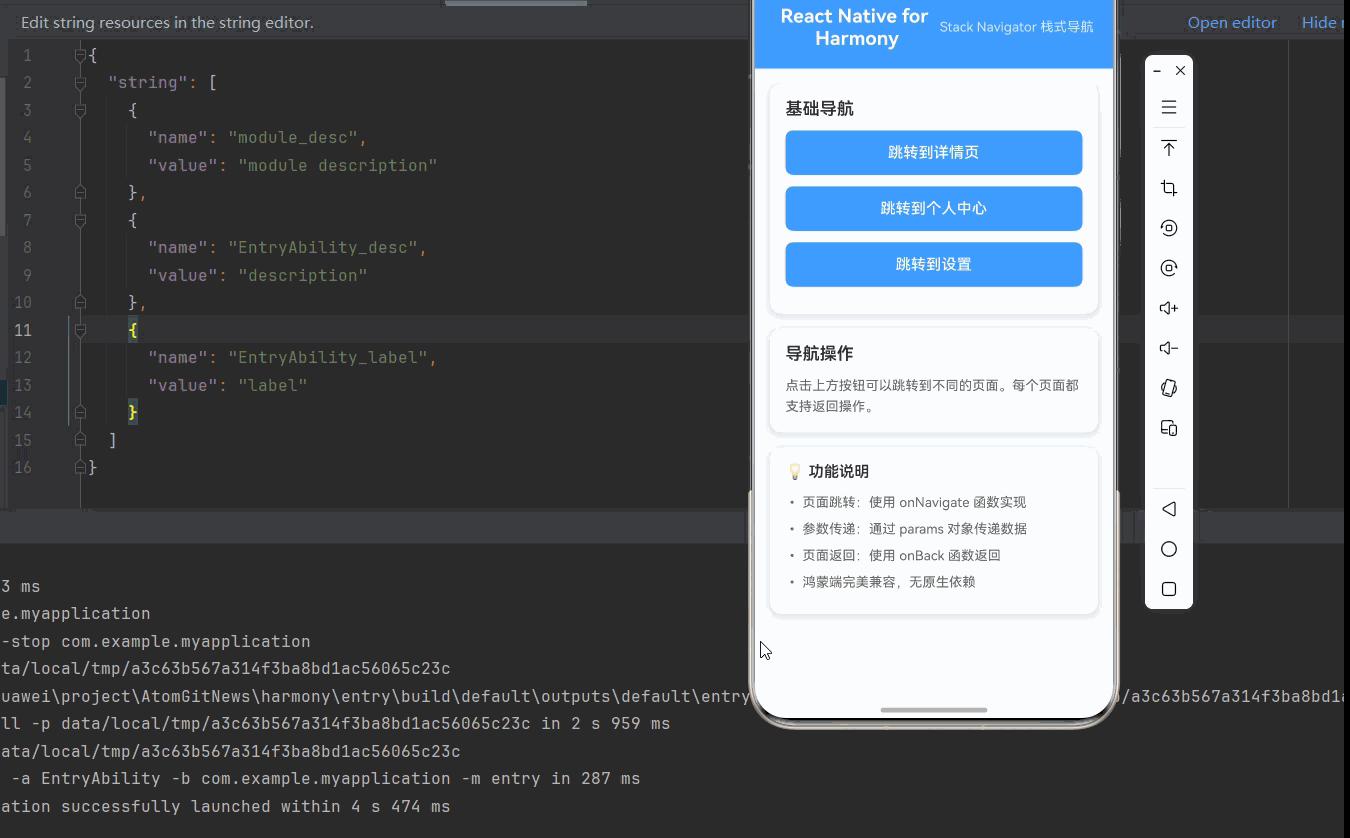Click the Stack Navigator 栈式导航 subtitle

coord(1016,27)
